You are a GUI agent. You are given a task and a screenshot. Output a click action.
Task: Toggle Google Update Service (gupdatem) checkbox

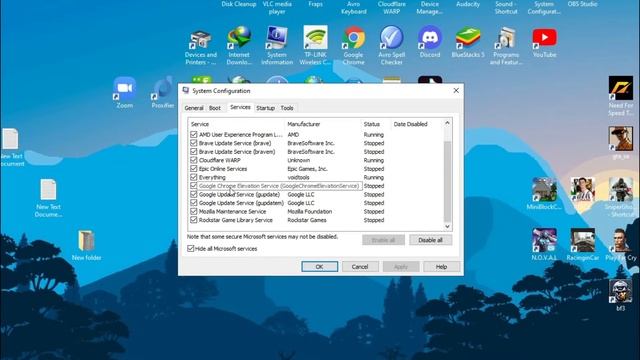[x=193, y=203]
